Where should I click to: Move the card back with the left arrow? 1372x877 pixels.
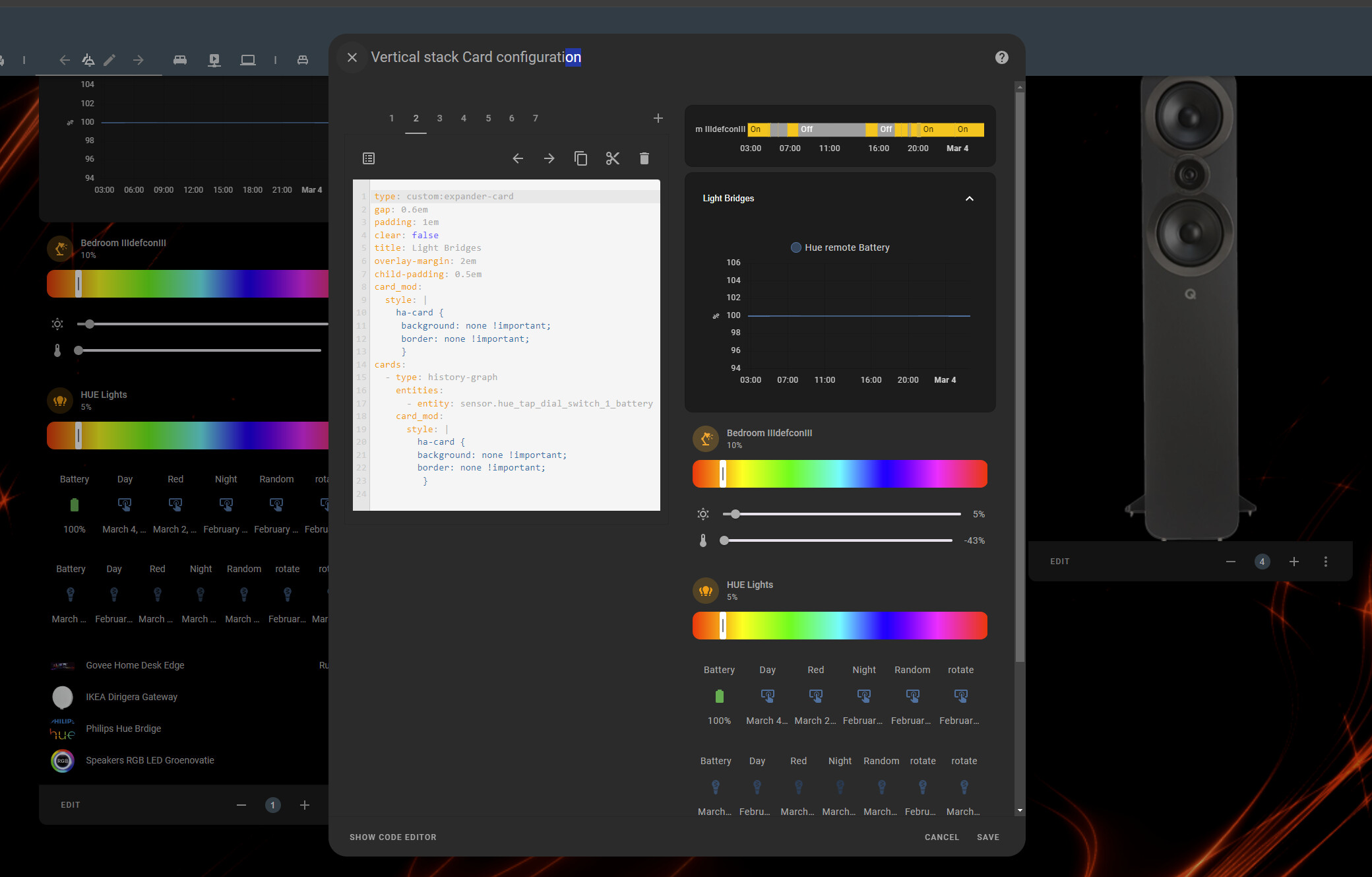(518, 158)
